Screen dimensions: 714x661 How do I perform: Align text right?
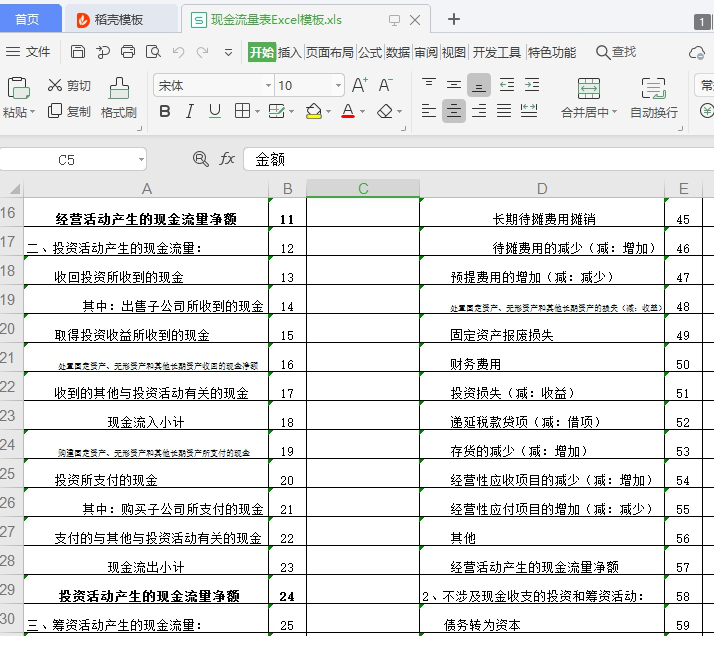(479, 111)
